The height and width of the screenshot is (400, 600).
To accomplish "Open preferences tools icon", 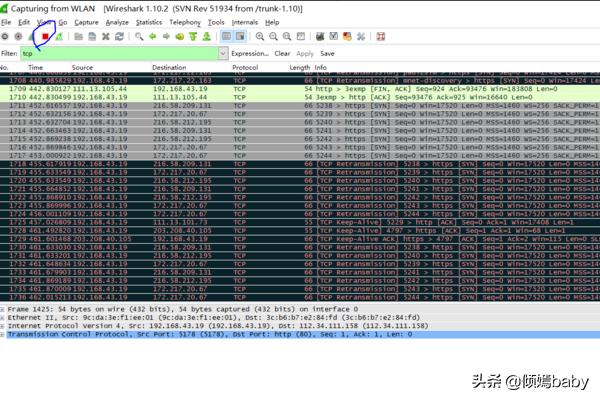I will click(x=361, y=37).
